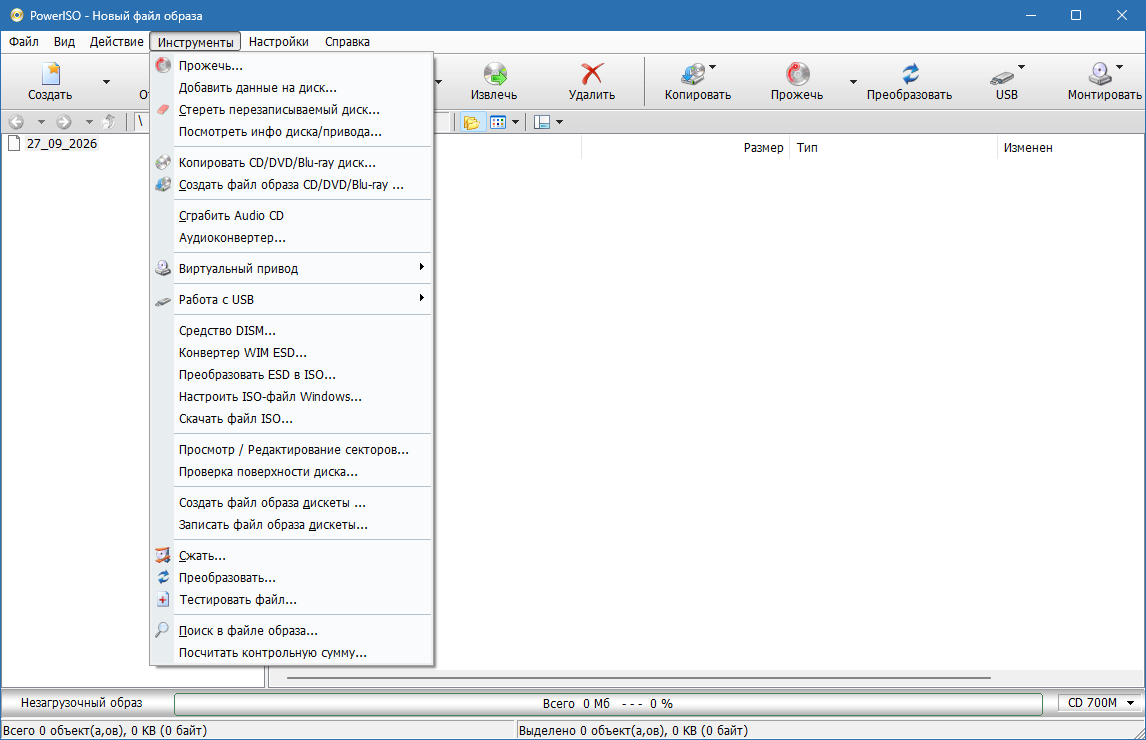This screenshot has height=740, width=1146.
Task: Click the layout pane icon
Action: tap(542, 122)
